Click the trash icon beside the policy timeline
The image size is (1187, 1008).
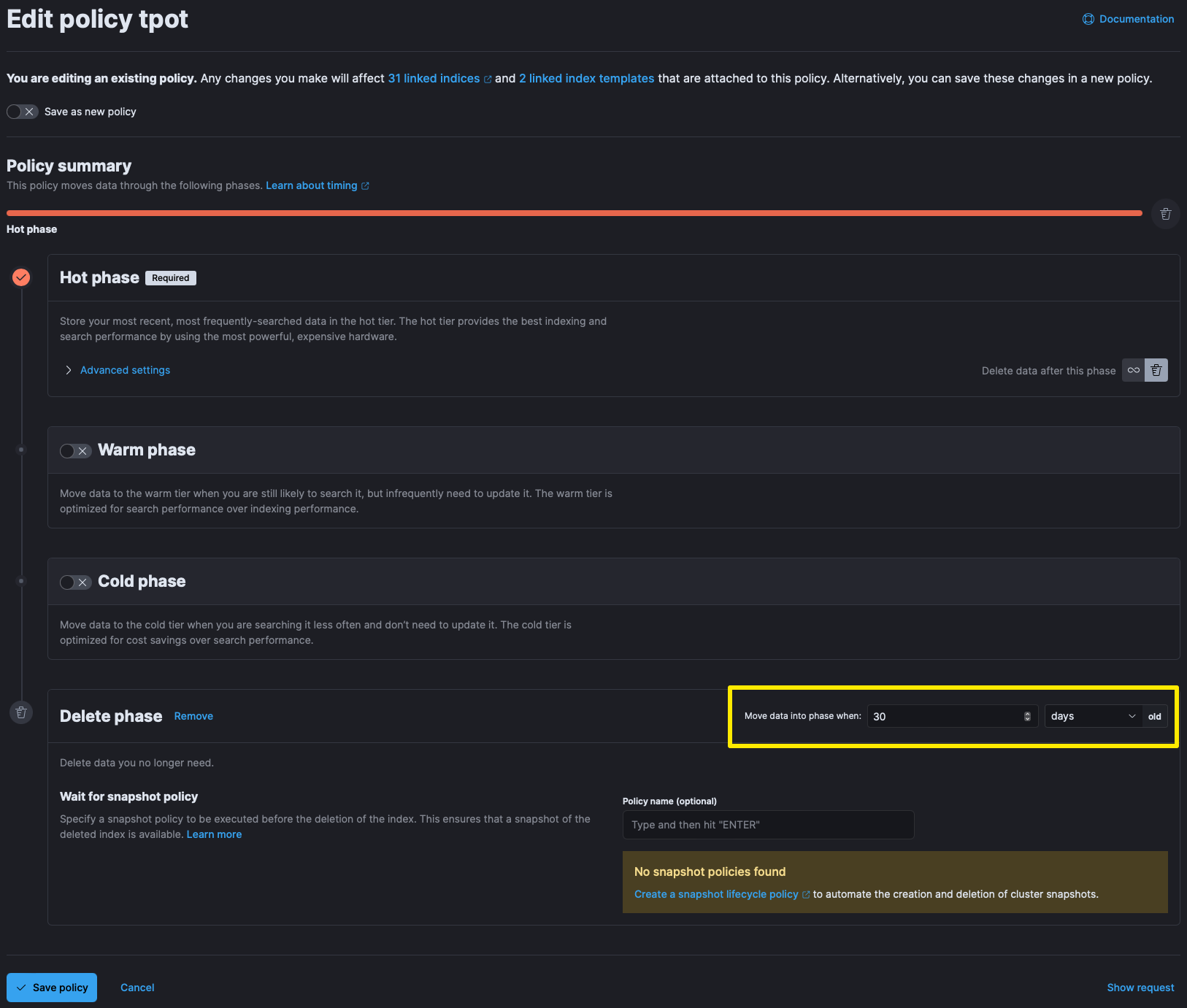(1165, 214)
